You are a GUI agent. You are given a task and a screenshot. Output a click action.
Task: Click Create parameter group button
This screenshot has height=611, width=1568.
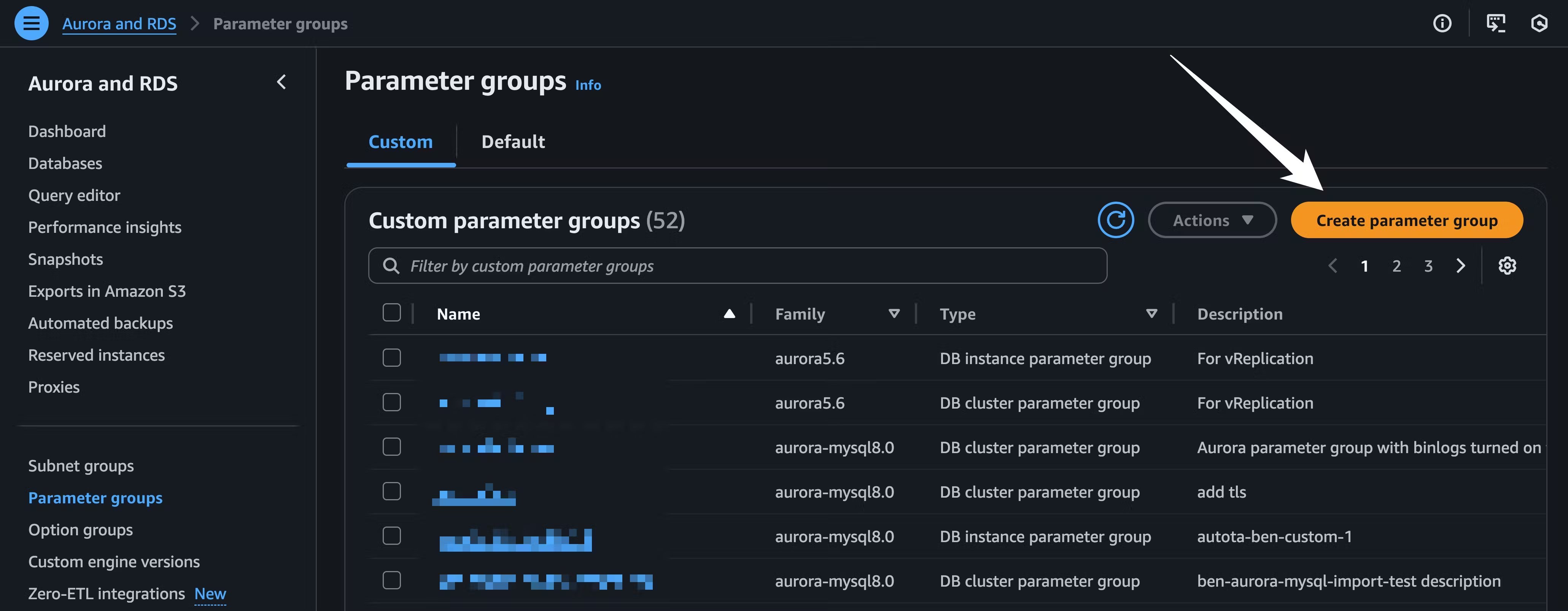coord(1407,220)
